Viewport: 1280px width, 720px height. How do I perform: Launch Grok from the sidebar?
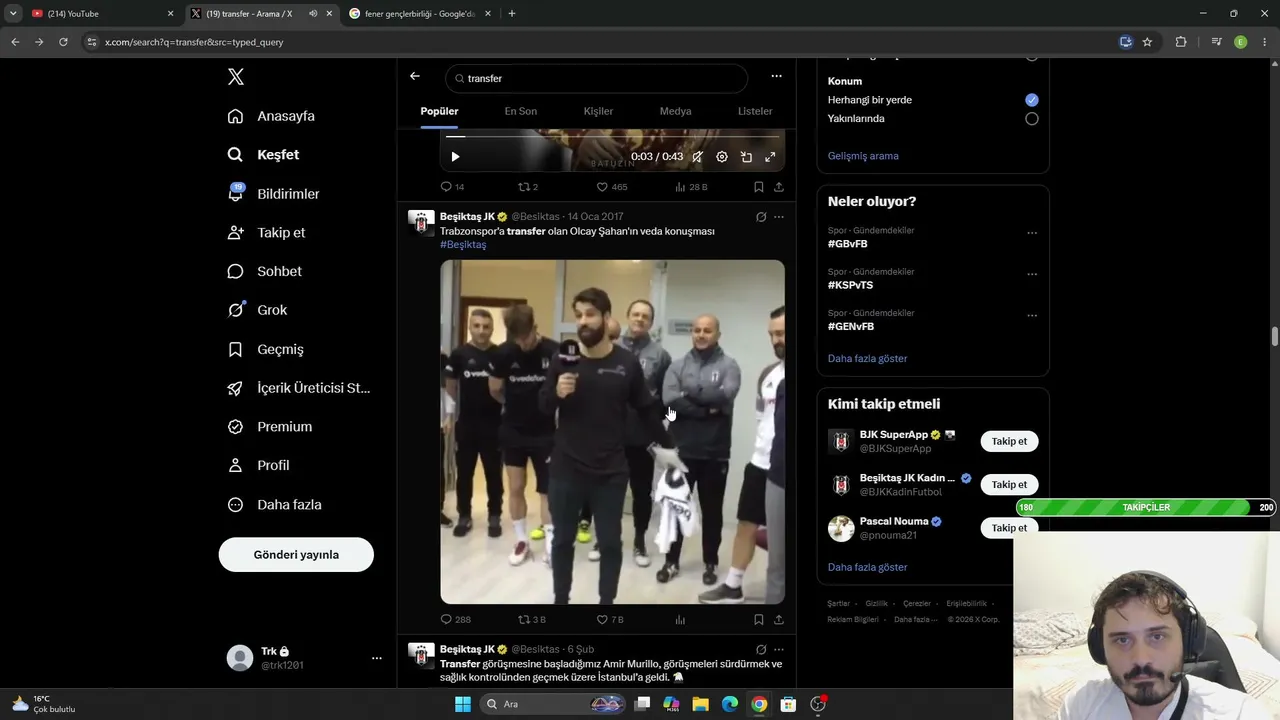[257, 310]
